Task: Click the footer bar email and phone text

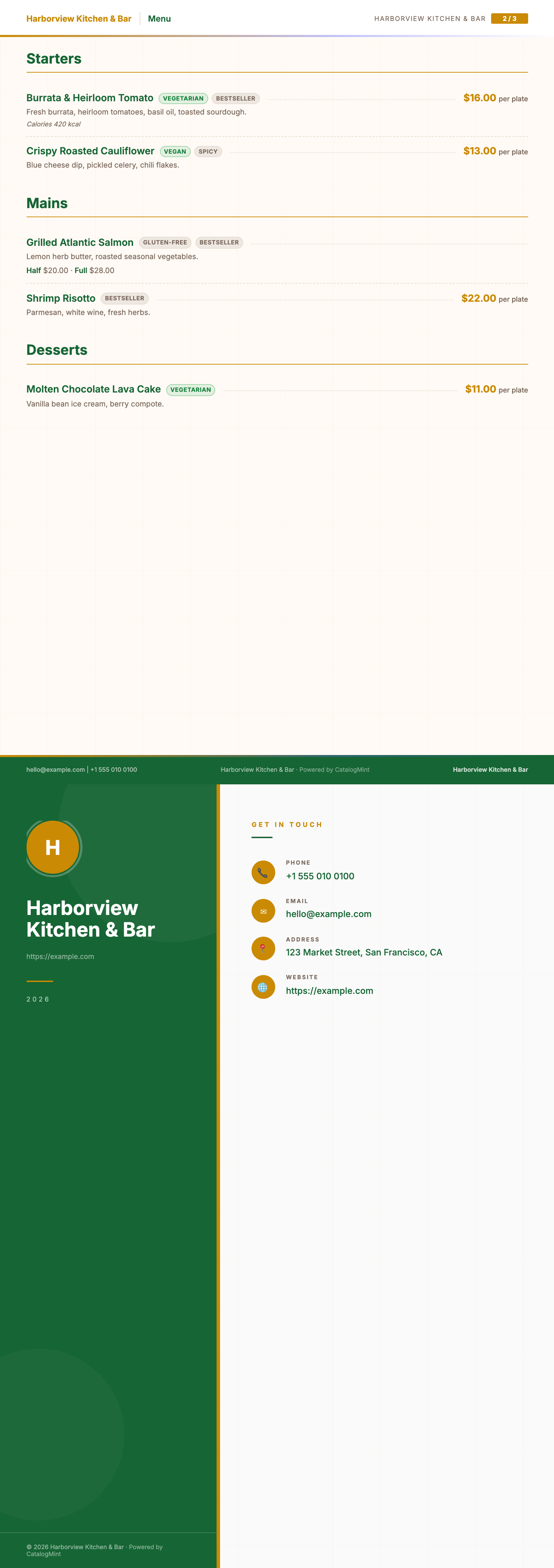Action: 82,769
